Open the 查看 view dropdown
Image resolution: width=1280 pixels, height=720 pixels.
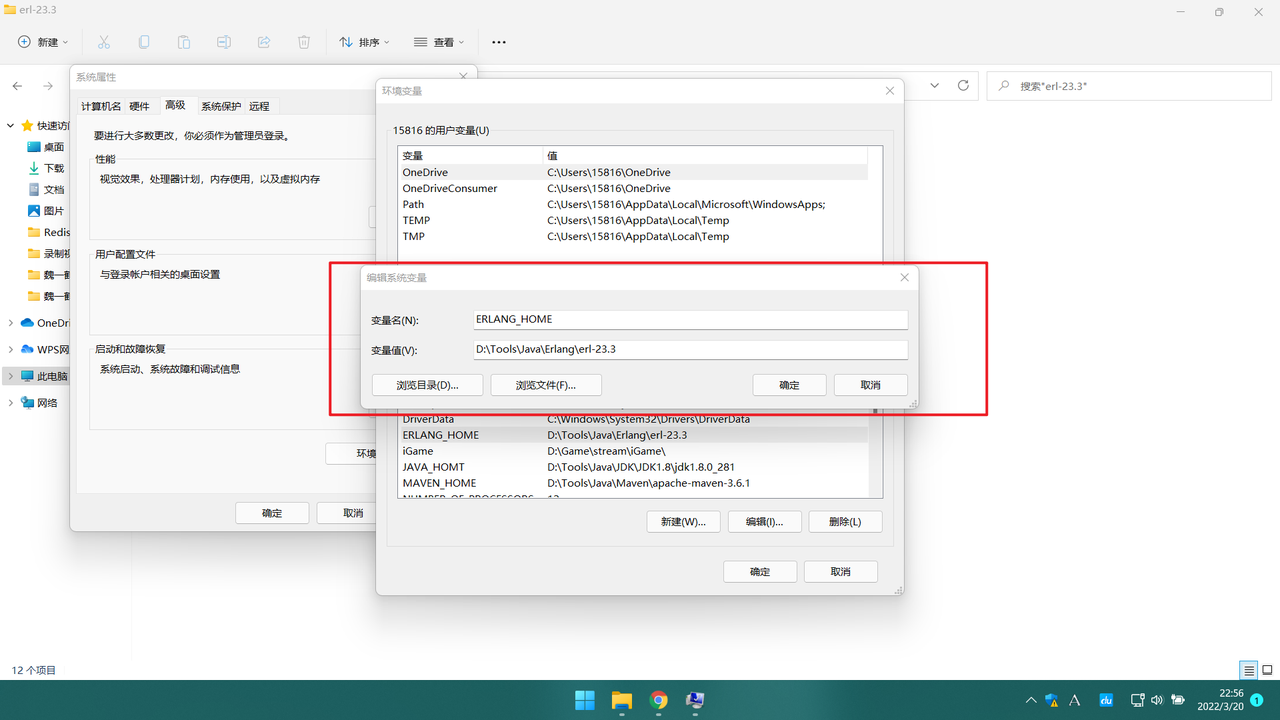(x=440, y=42)
